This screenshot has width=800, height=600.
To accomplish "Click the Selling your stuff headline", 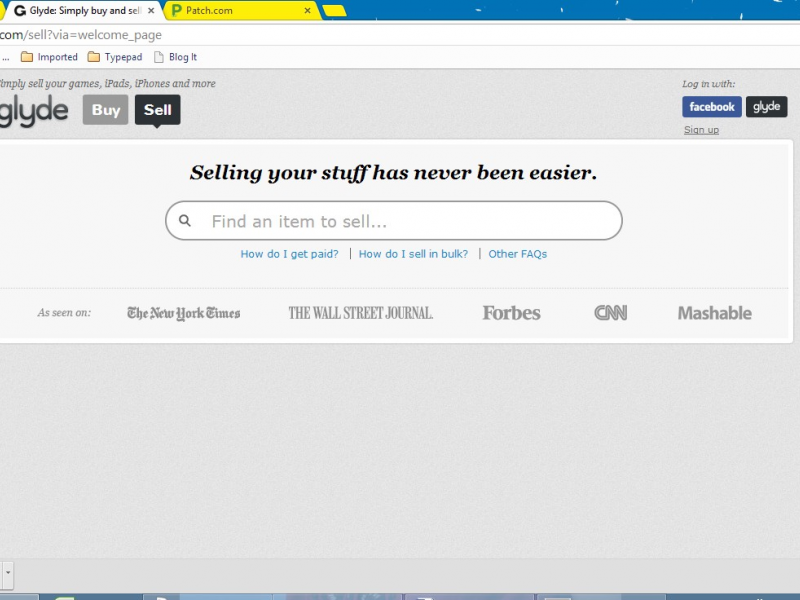I will tap(393, 173).
